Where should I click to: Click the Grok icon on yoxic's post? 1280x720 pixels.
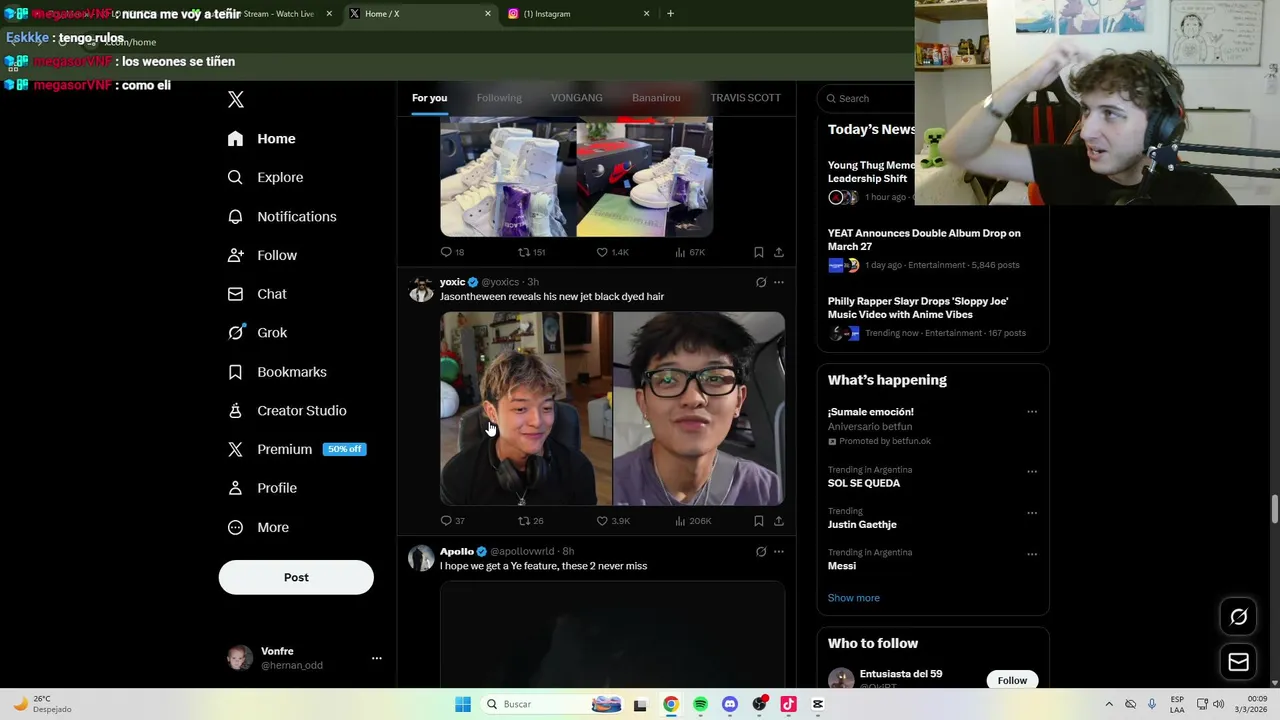click(761, 282)
